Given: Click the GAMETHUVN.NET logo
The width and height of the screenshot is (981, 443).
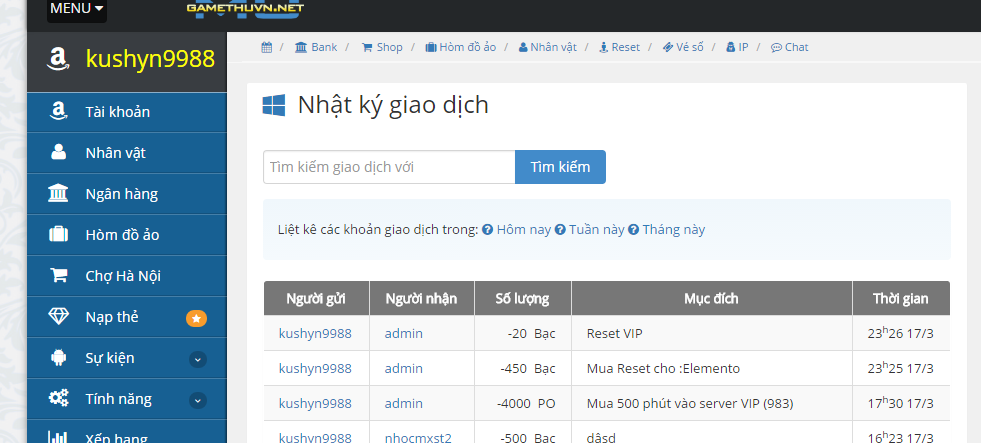Looking at the screenshot, I should click(x=245, y=8).
